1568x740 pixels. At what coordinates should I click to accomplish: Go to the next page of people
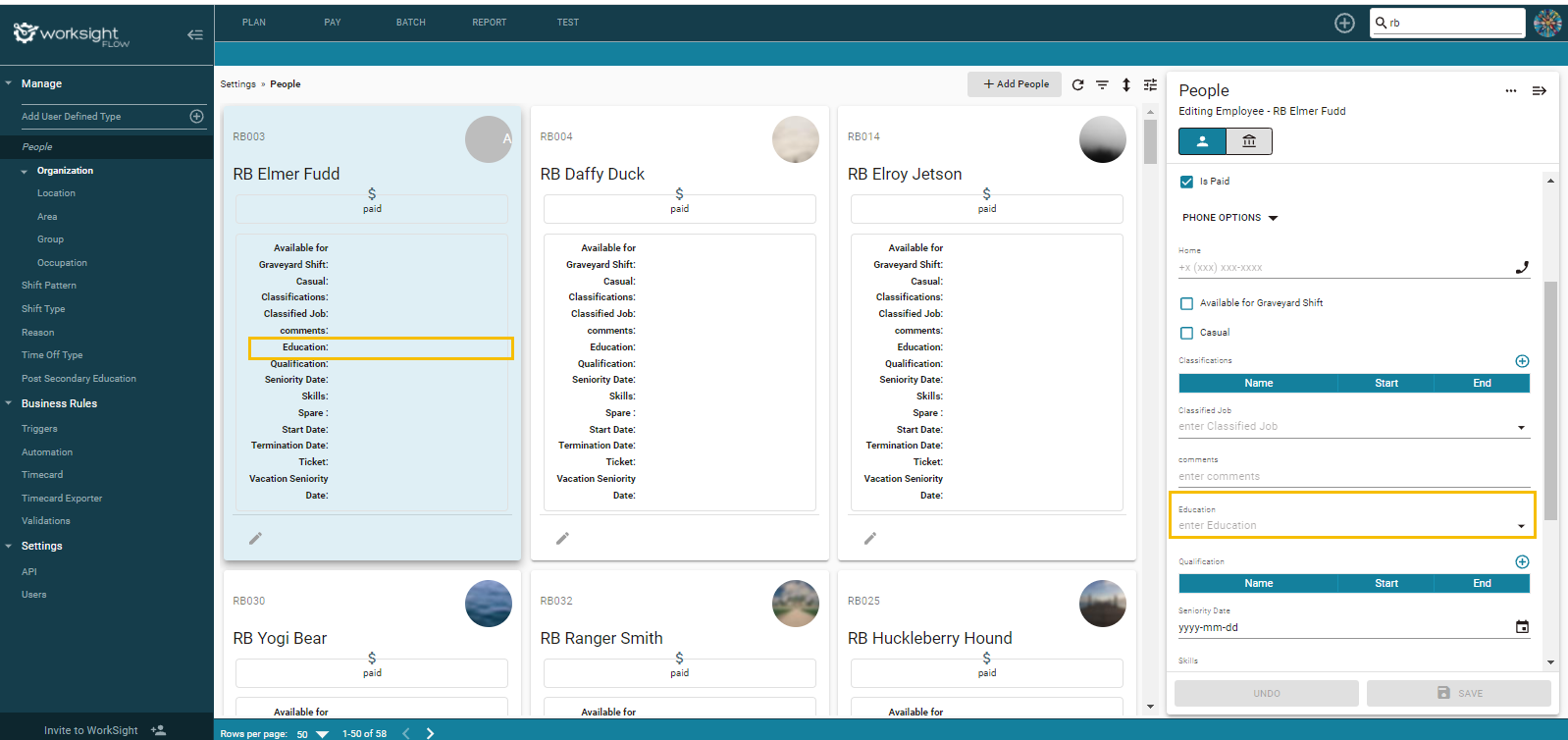click(430, 733)
